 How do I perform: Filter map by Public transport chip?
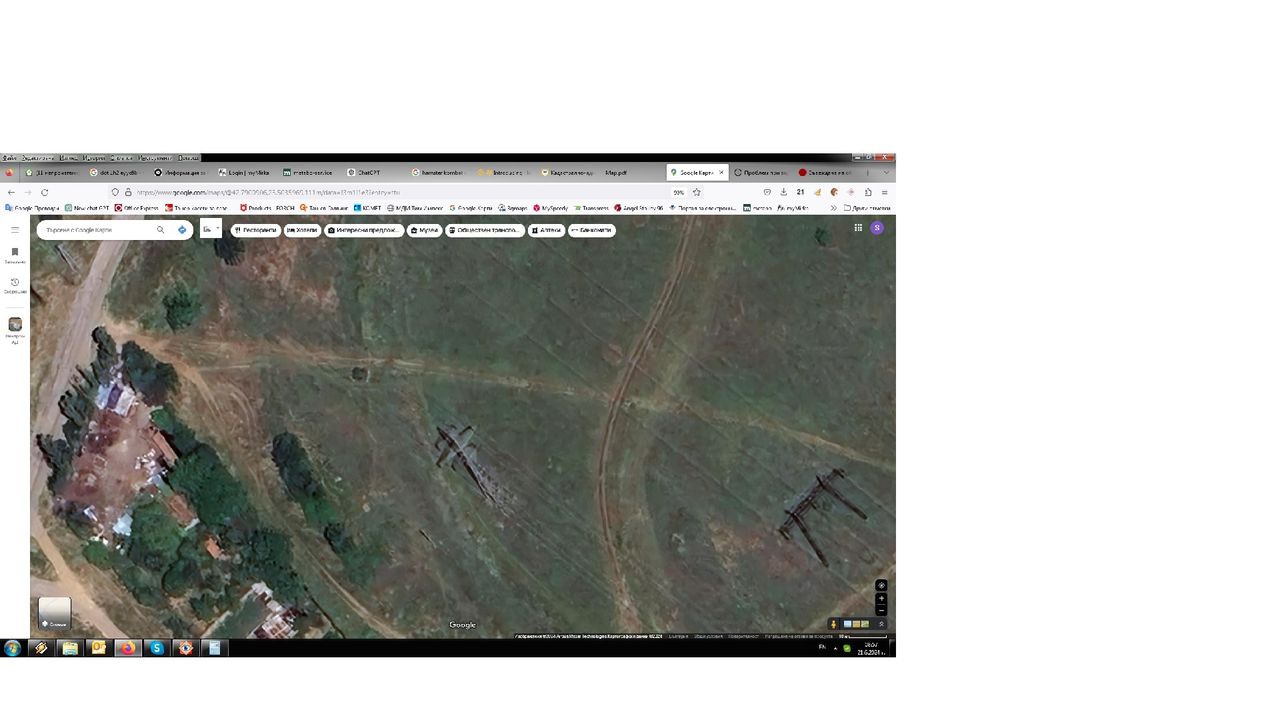pyautogui.click(x=486, y=230)
